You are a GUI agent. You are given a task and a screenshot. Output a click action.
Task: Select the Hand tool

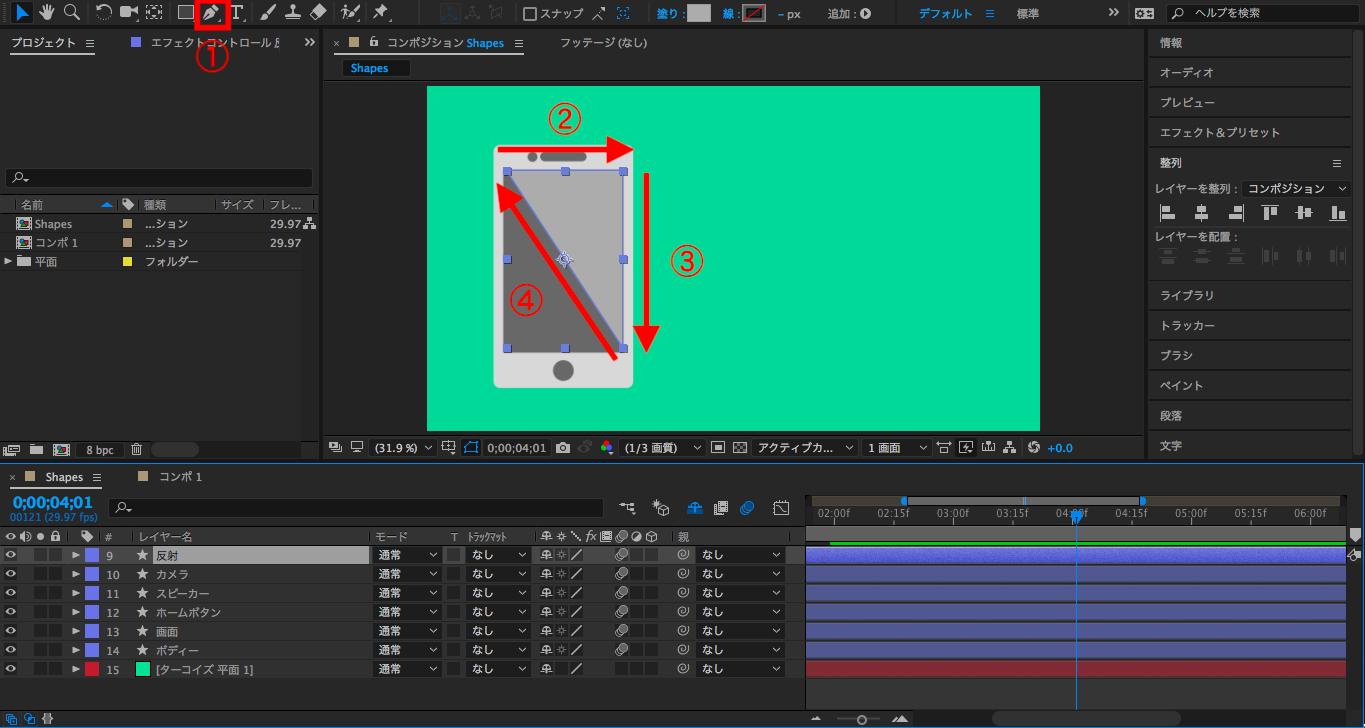click(x=47, y=13)
